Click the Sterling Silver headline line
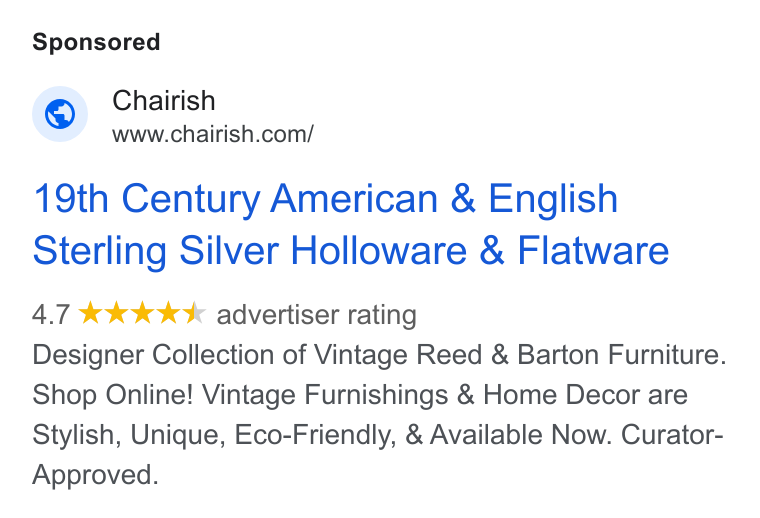The width and height of the screenshot is (760, 518). click(350, 251)
